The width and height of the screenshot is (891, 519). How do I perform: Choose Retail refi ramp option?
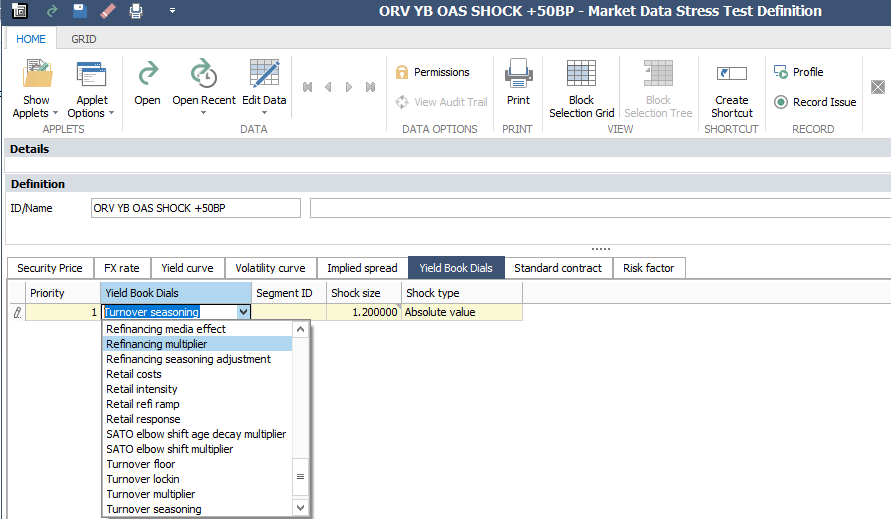[197, 404]
